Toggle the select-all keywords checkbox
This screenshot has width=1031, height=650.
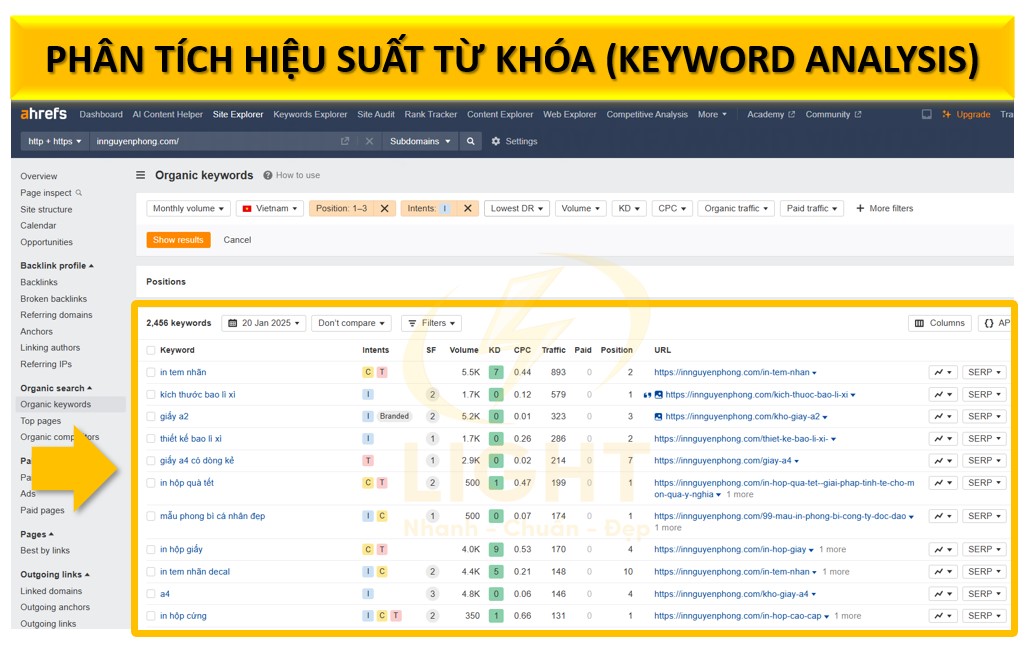(151, 350)
